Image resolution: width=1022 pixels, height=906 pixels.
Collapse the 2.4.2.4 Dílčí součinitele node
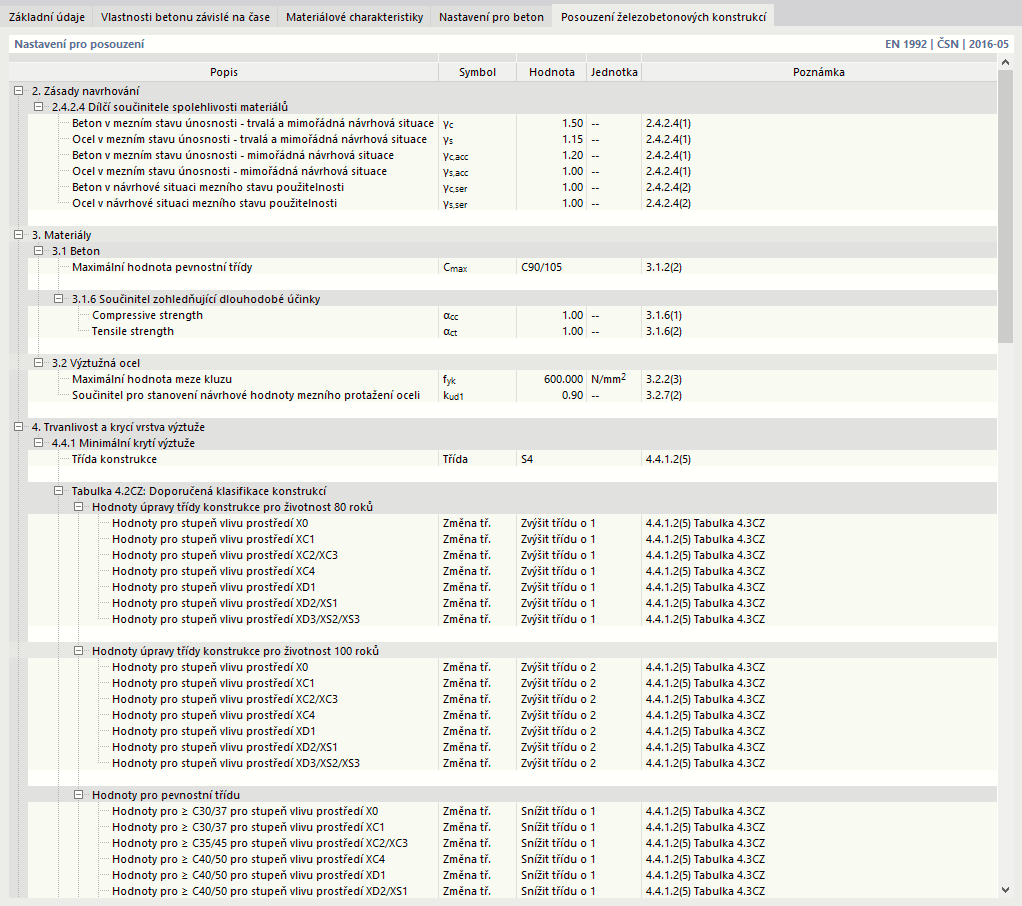coord(38,107)
